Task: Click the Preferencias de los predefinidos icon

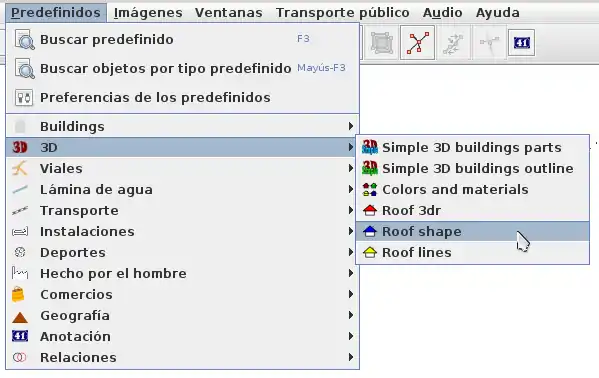Action: point(24,97)
